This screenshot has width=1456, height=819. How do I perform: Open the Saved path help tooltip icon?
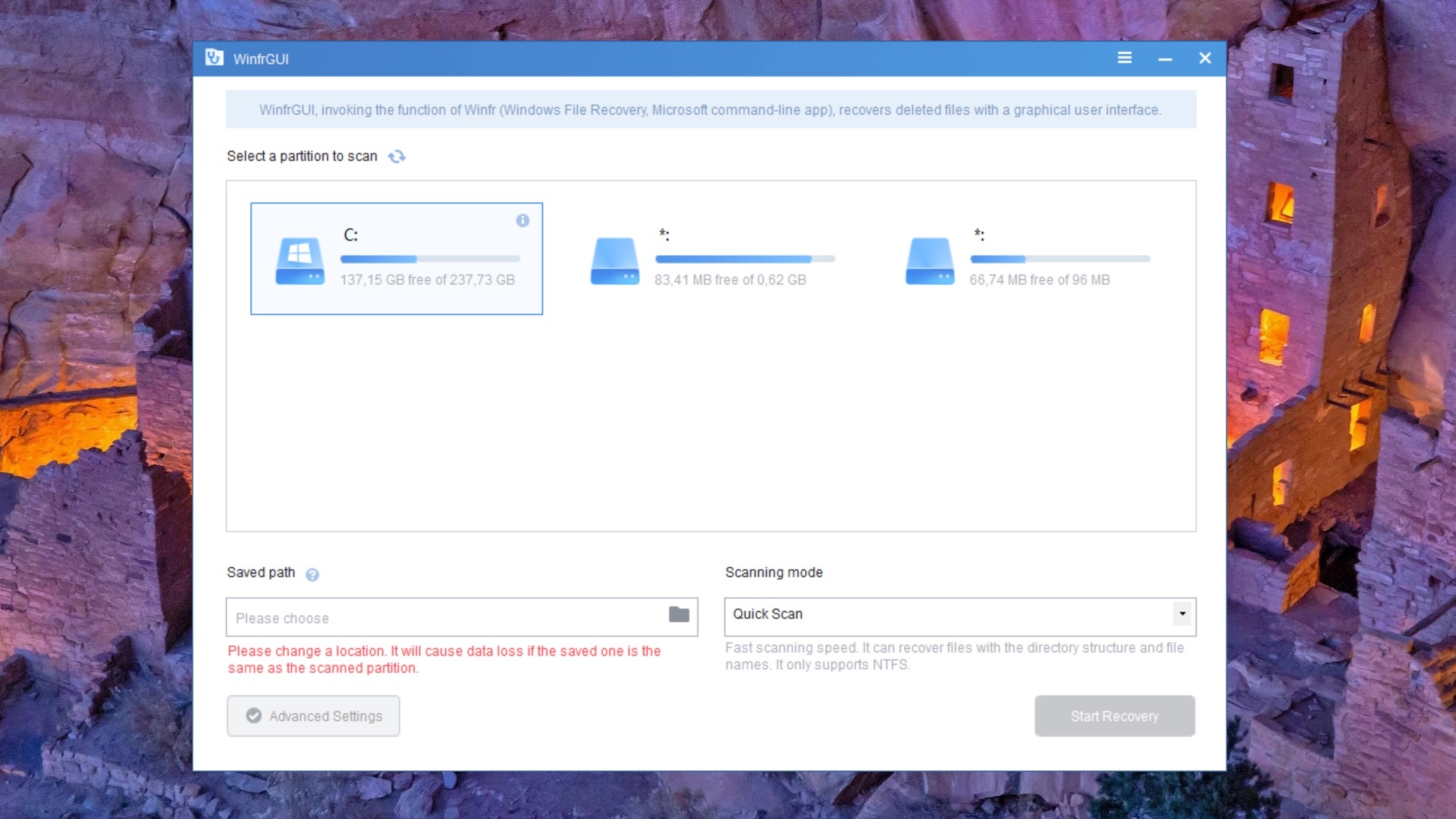[x=312, y=574]
